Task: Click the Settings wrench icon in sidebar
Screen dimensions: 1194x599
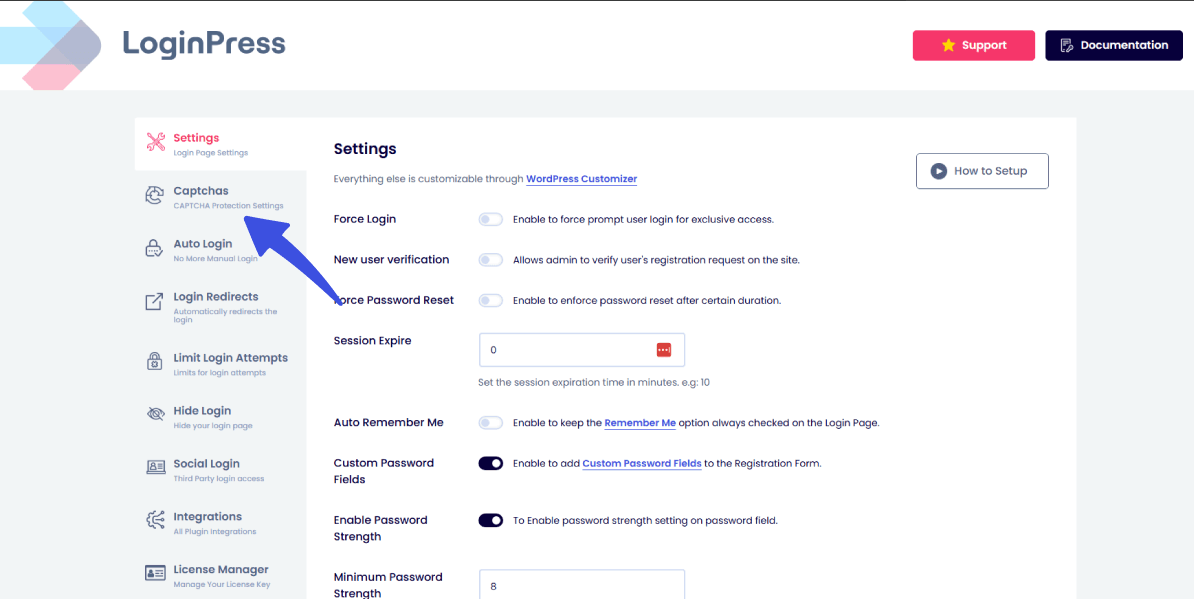Action: [x=155, y=142]
